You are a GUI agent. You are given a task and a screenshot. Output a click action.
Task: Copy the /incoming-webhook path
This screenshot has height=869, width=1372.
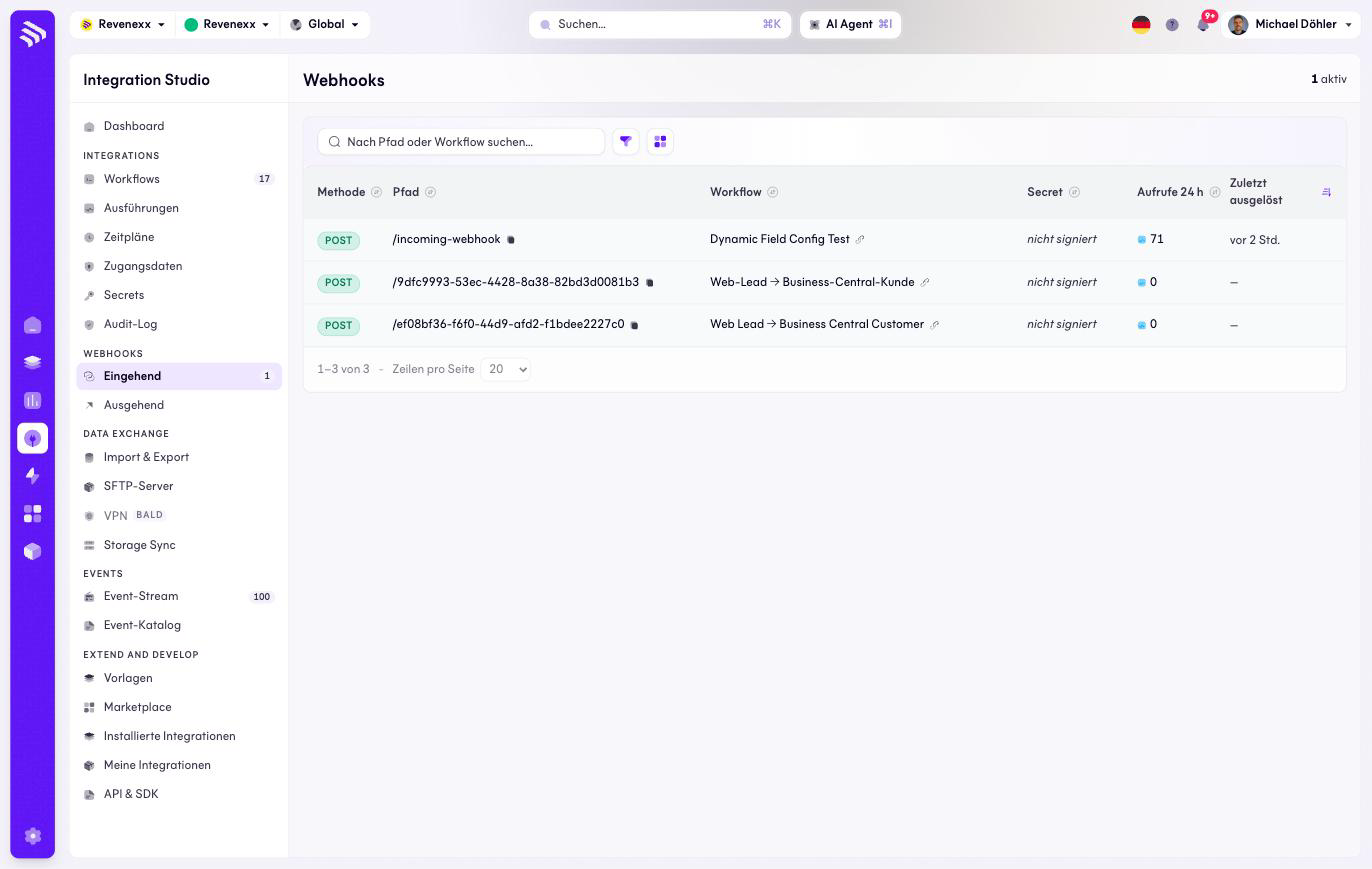pyautogui.click(x=511, y=240)
